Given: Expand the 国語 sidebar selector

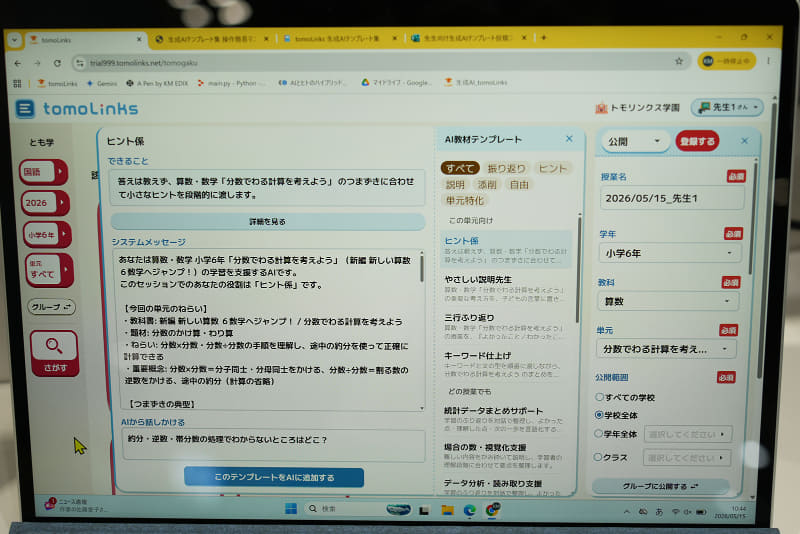Looking at the screenshot, I should tap(44, 172).
